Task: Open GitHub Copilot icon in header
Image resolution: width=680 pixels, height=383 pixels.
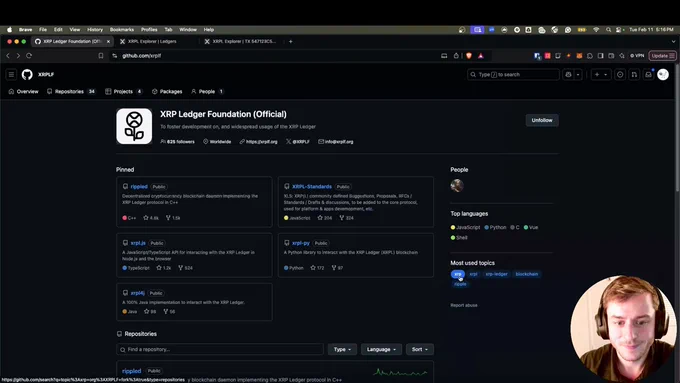Action: pos(568,75)
